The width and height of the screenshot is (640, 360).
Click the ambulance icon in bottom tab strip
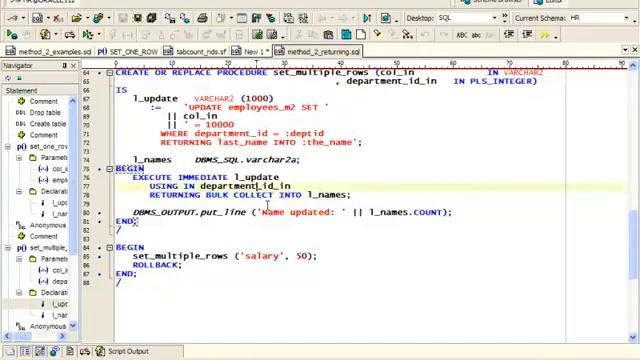click(85, 351)
